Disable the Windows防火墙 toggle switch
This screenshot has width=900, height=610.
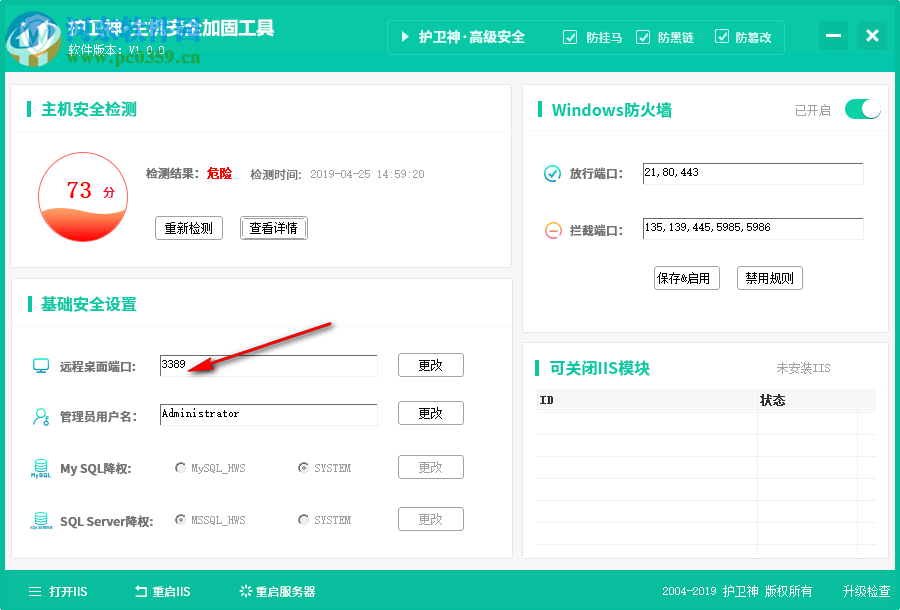coord(862,109)
